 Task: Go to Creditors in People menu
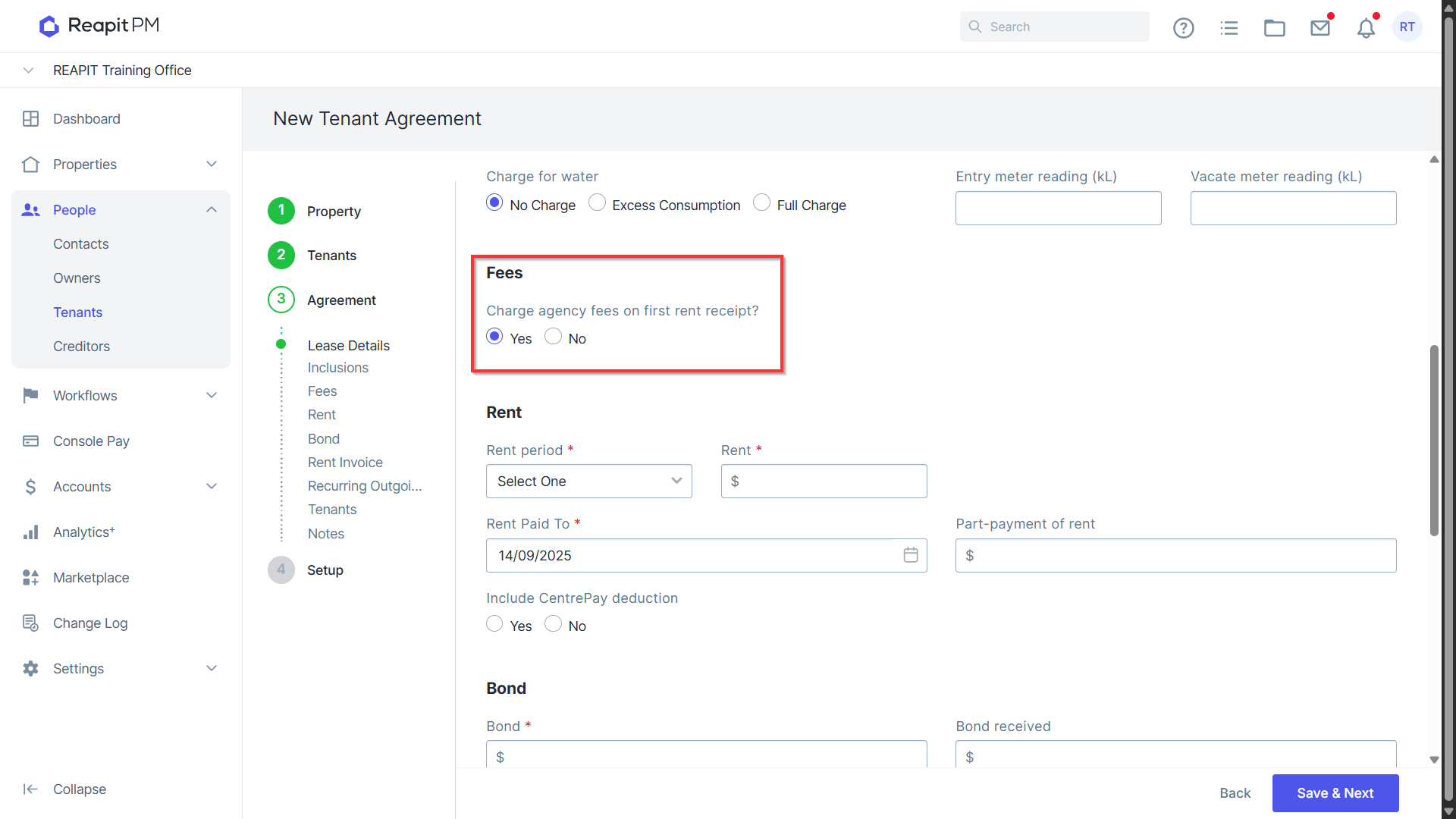point(81,347)
